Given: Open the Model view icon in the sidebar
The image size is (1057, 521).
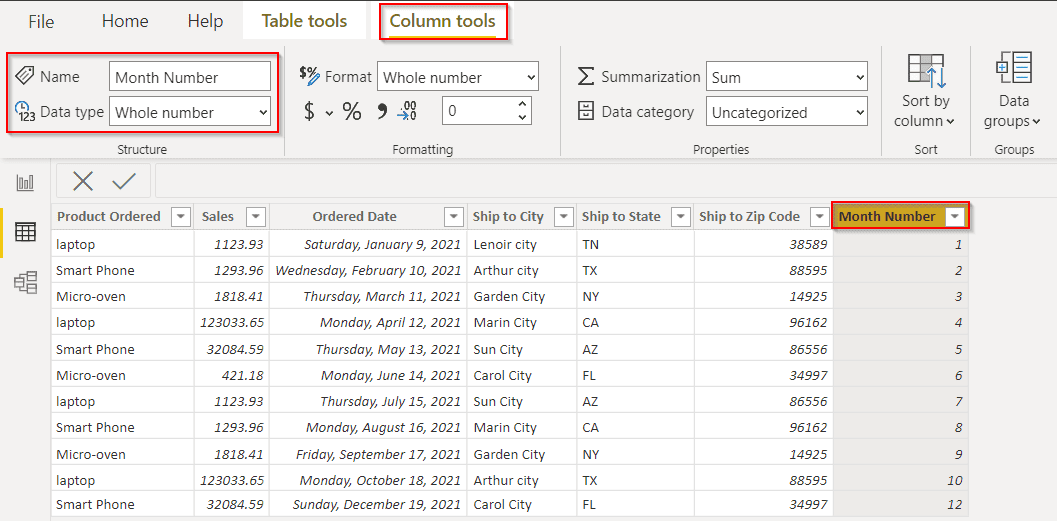Looking at the screenshot, I should tap(25, 282).
